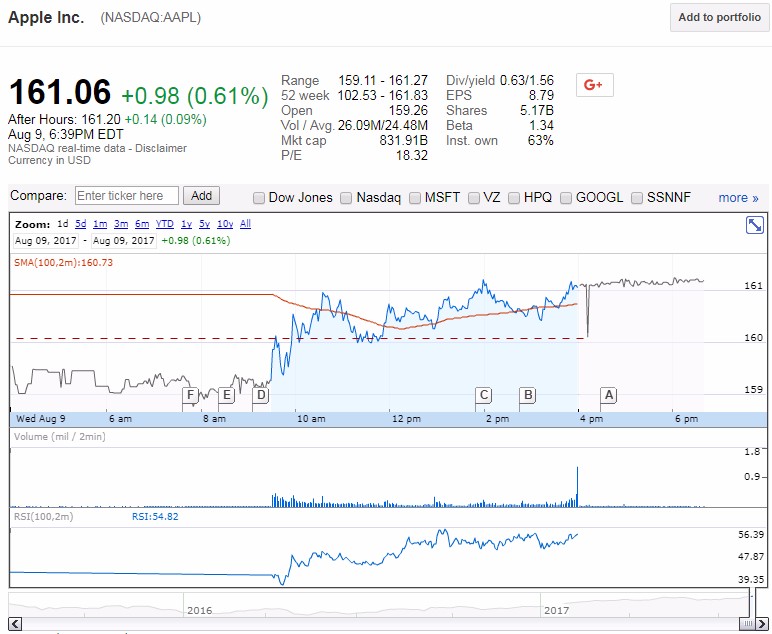This screenshot has width=772, height=634.
Task: Click the NASDAQ real-time data disclaimer text
Action: (x=97, y=148)
